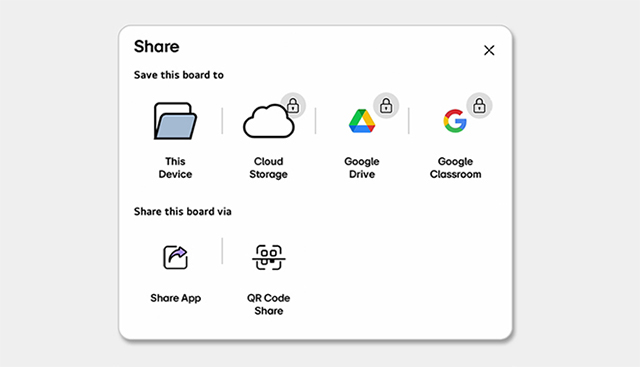Click the "Share this board via" heading
This screenshot has width=640, height=367.
[182, 211]
